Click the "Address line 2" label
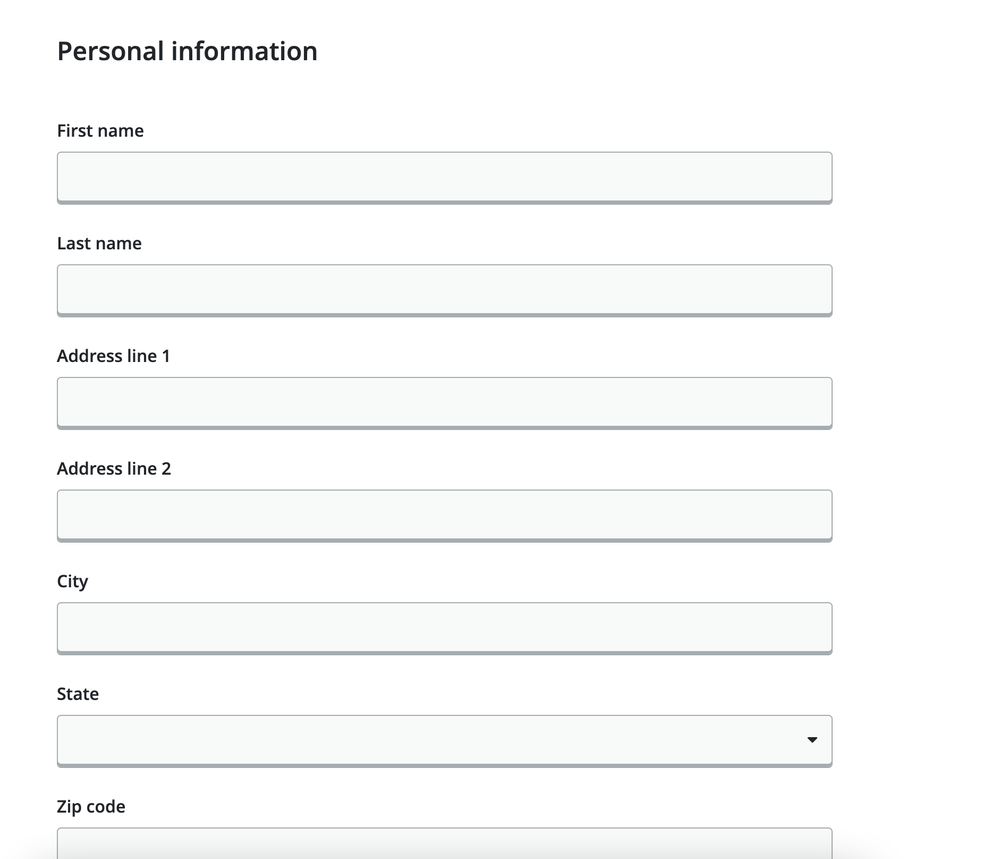Image resolution: width=1000 pixels, height=859 pixels. pos(114,469)
